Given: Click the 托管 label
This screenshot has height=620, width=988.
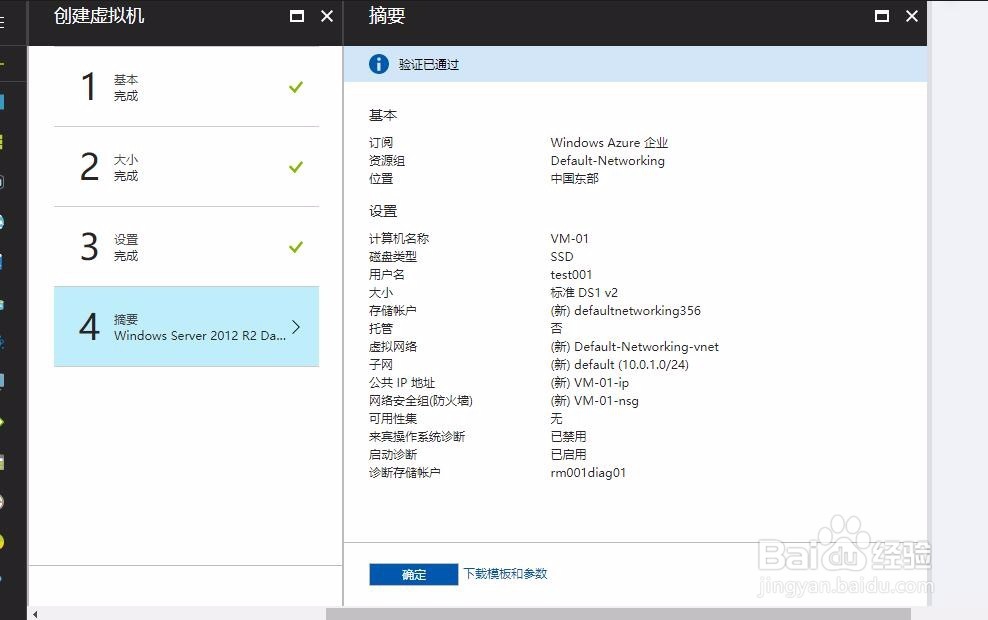Looking at the screenshot, I should point(381,328).
